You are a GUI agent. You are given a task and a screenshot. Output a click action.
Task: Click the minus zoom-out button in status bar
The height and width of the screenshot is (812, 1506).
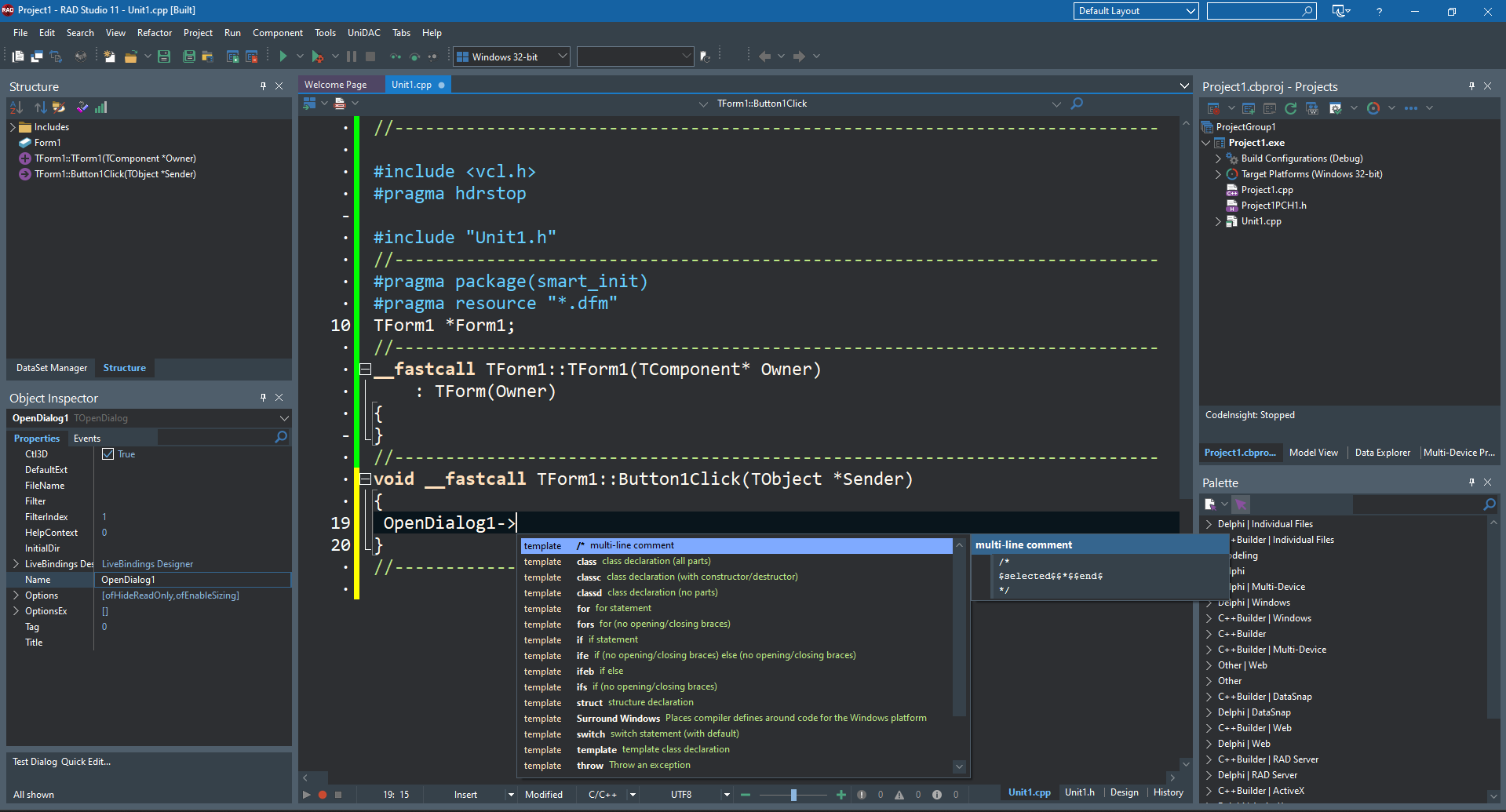pos(746,795)
